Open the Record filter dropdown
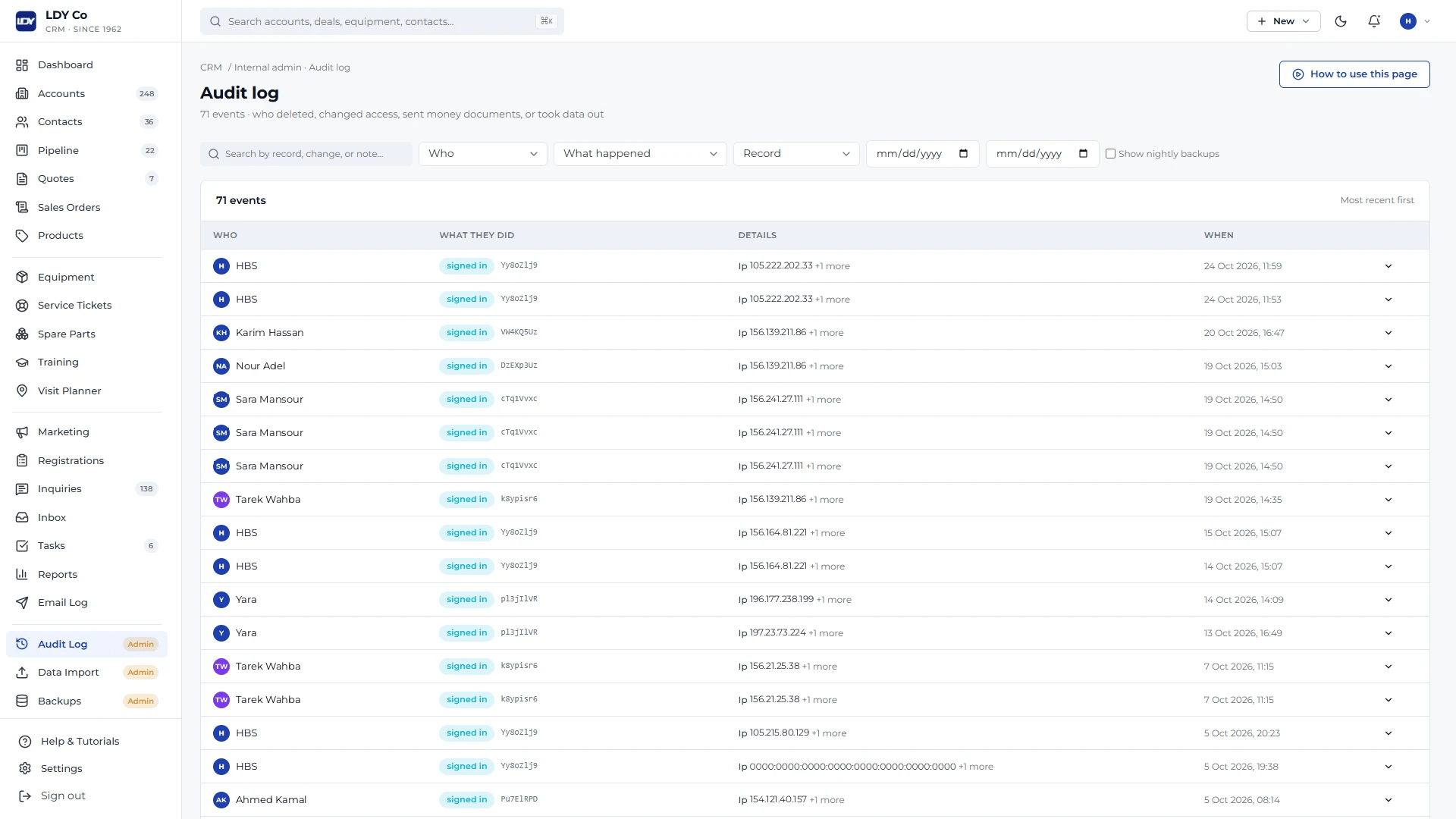 (x=796, y=154)
